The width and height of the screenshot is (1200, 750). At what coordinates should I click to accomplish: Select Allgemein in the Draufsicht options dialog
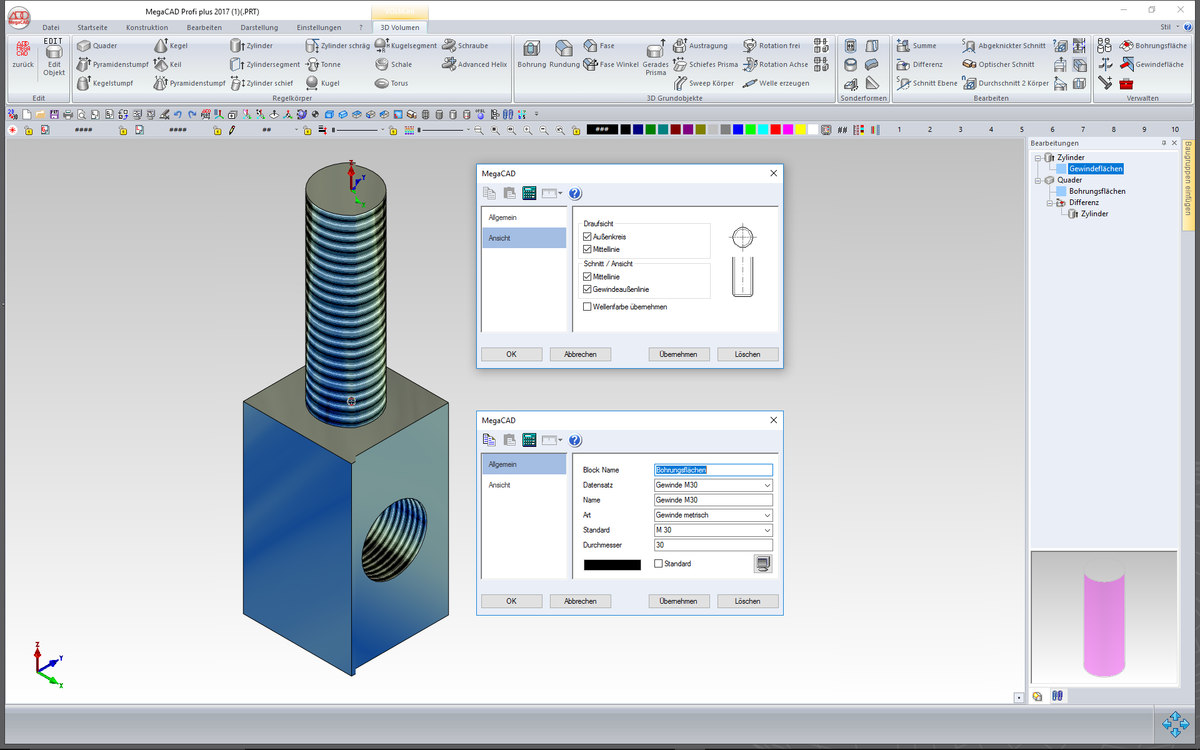(524, 217)
